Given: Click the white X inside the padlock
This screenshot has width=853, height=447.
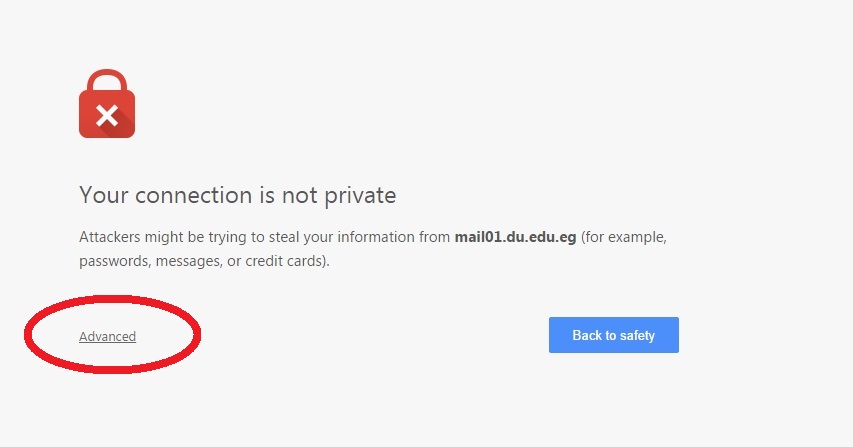Looking at the screenshot, I should [x=107, y=116].
